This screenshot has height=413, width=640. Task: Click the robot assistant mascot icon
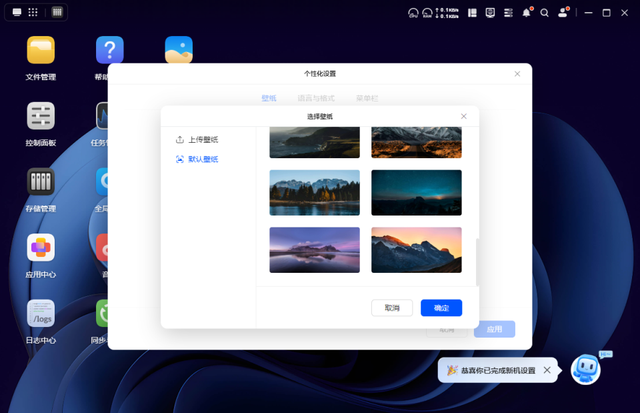(x=586, y=369)
